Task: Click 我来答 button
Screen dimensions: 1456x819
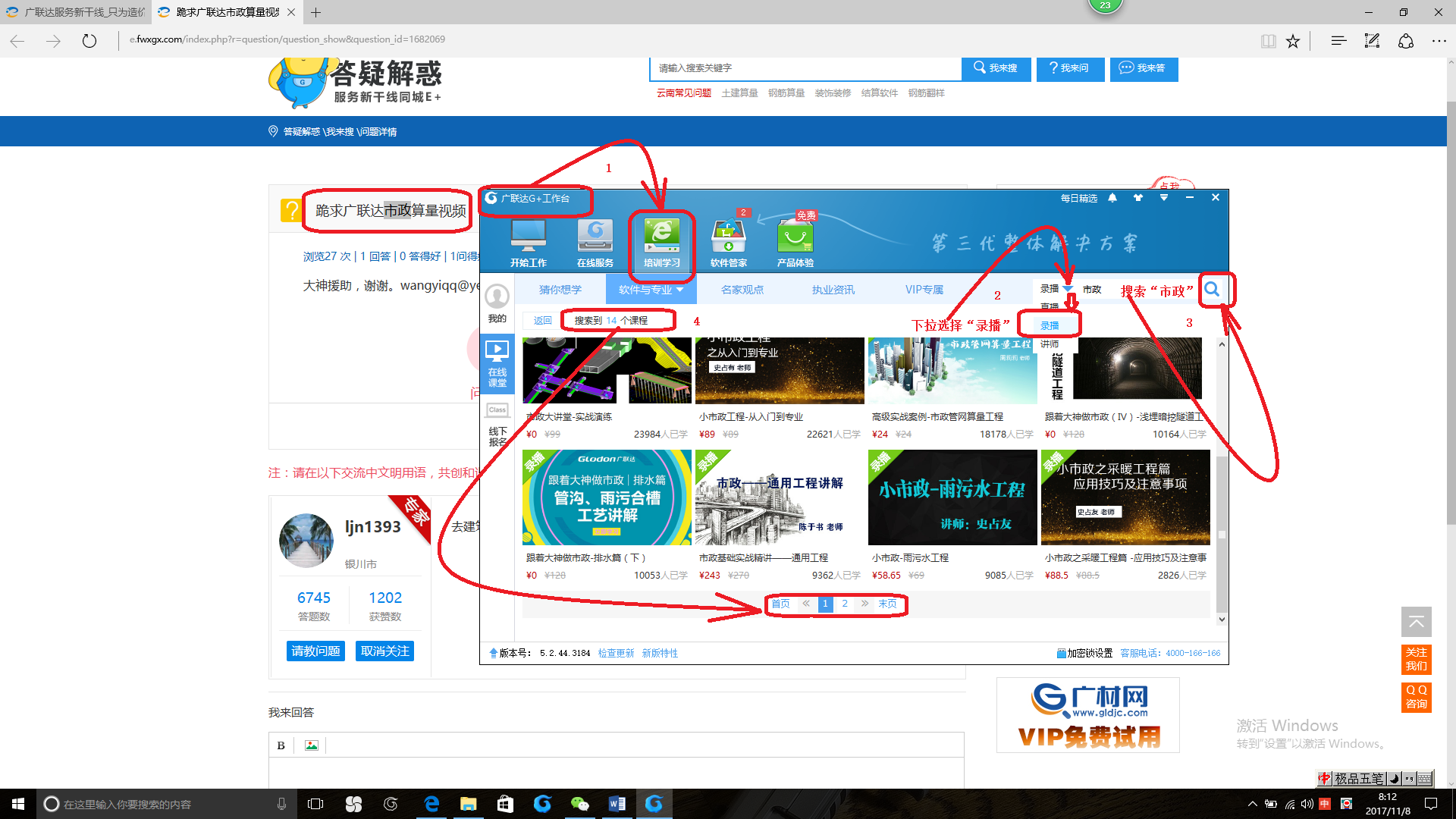Action: coord(1144,68)
